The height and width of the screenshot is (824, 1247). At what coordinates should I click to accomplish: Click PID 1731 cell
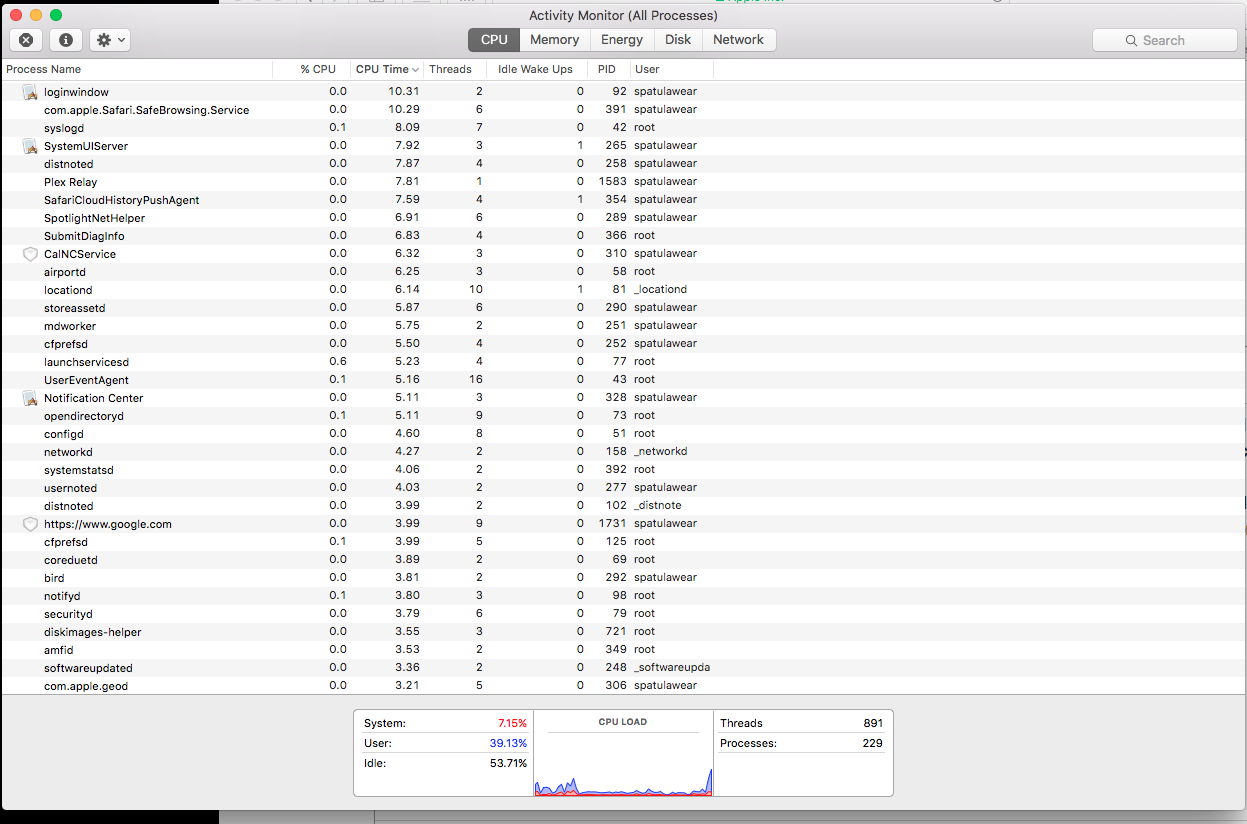click(x=613, y=523)
